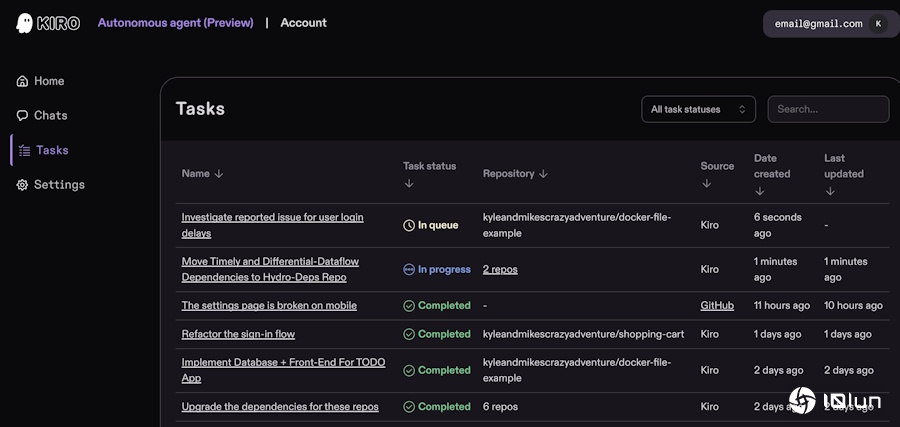Click the Tasks checklist icon in sidebar
The image size is (900, 427).
point(24,150)
